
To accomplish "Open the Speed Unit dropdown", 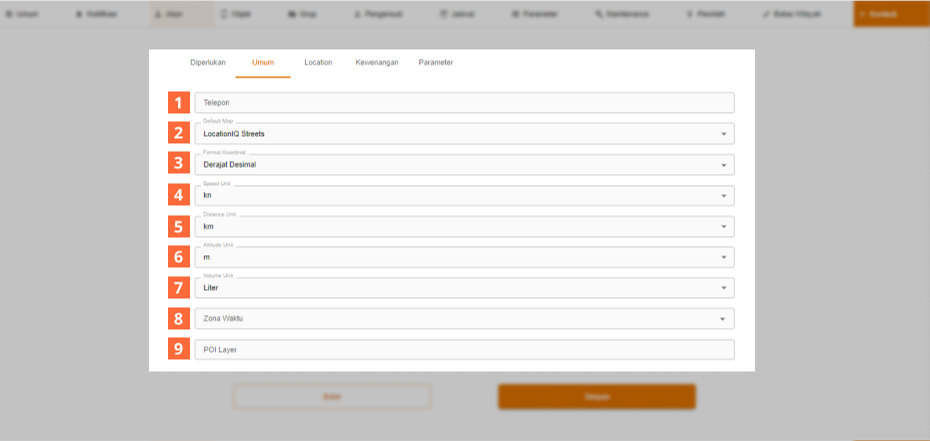I will pyautogui.click(x=464, y=196).
